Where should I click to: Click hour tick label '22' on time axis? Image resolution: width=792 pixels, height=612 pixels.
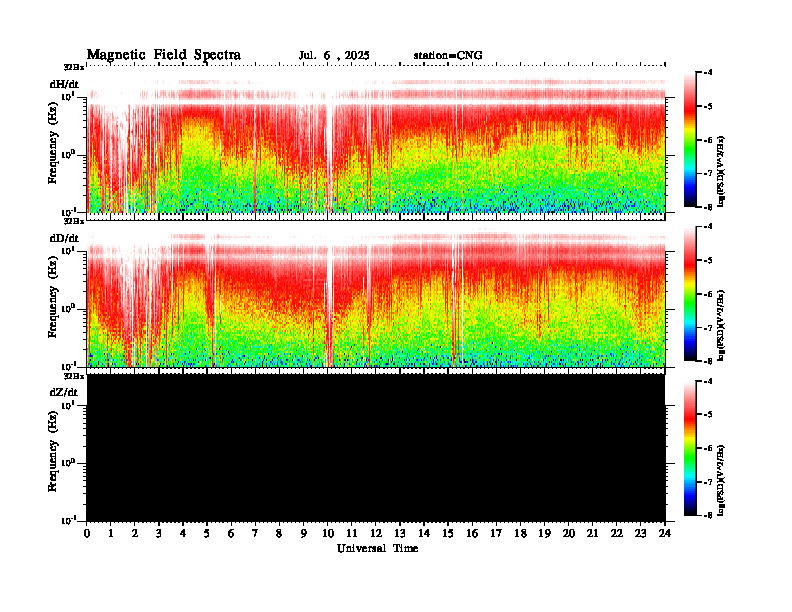(617, 533)
